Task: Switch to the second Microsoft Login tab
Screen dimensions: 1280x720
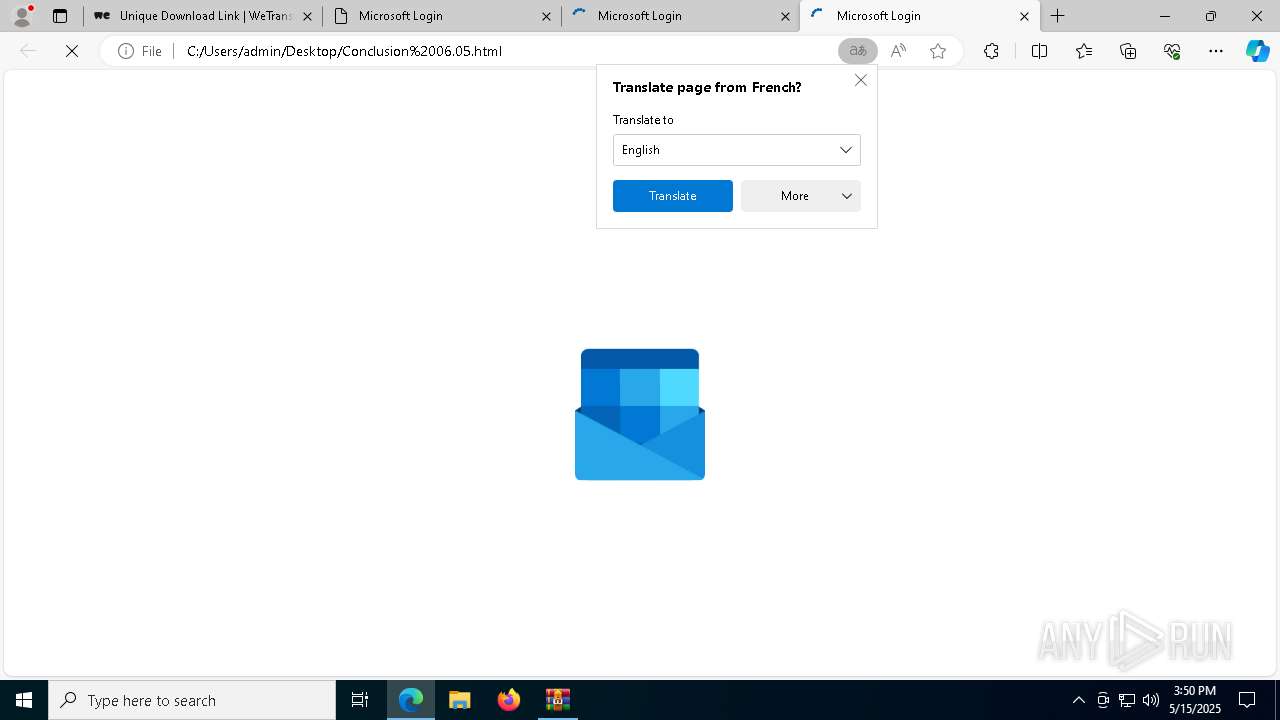Action: coord(442,16)
